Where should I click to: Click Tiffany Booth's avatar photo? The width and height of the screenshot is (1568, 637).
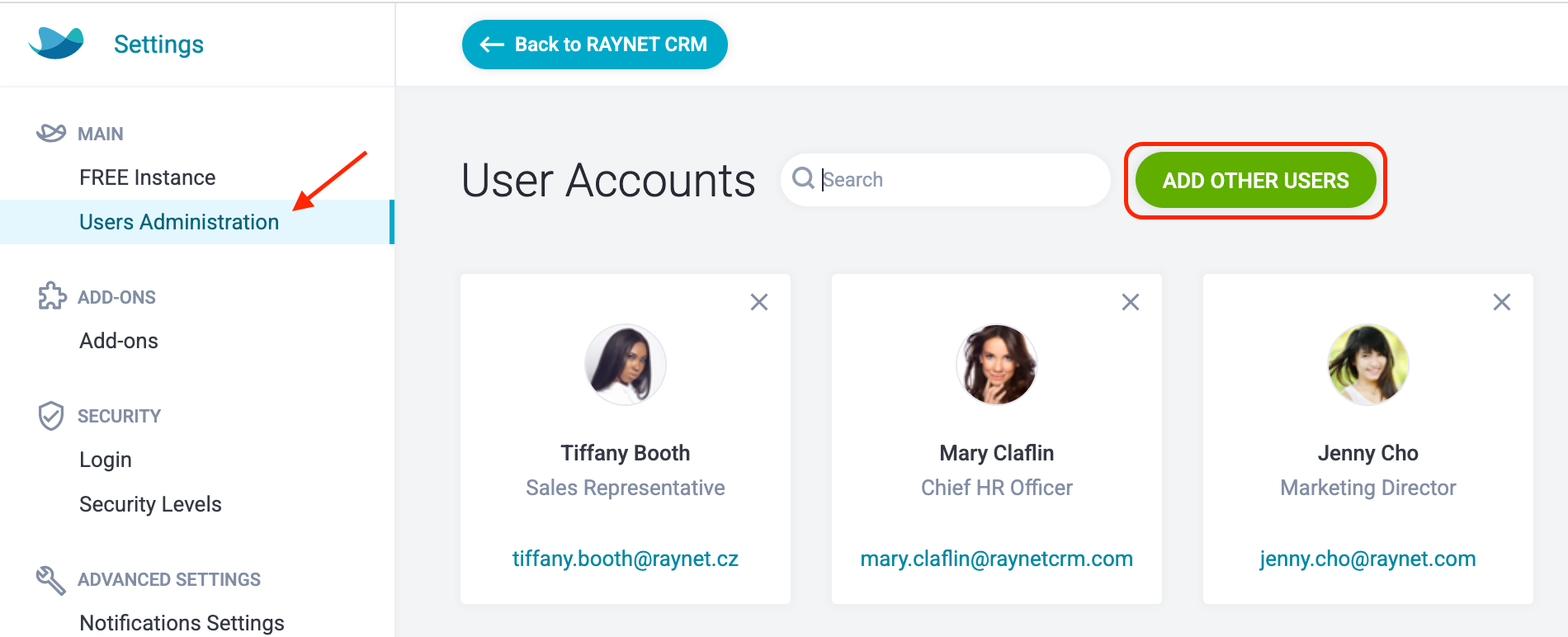click(x=626, y=365)
